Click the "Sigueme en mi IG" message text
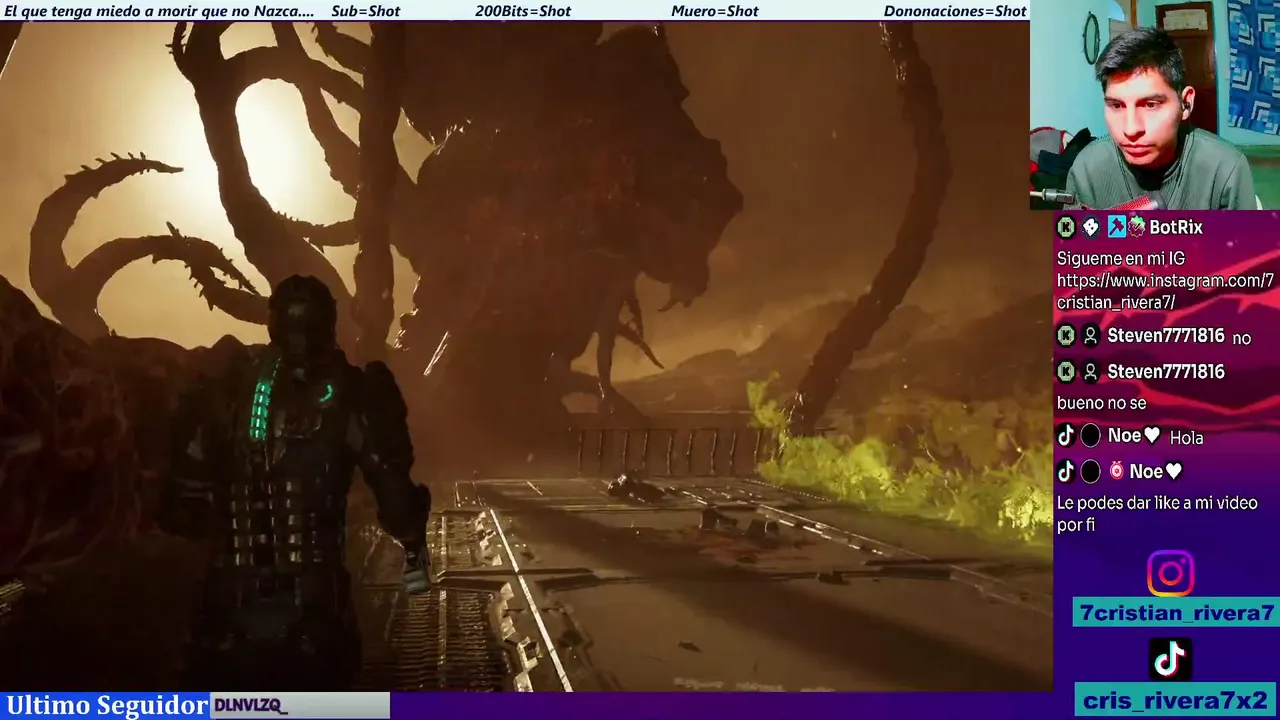This screenshot has width=1280, height=720. tap(1121, 259)
